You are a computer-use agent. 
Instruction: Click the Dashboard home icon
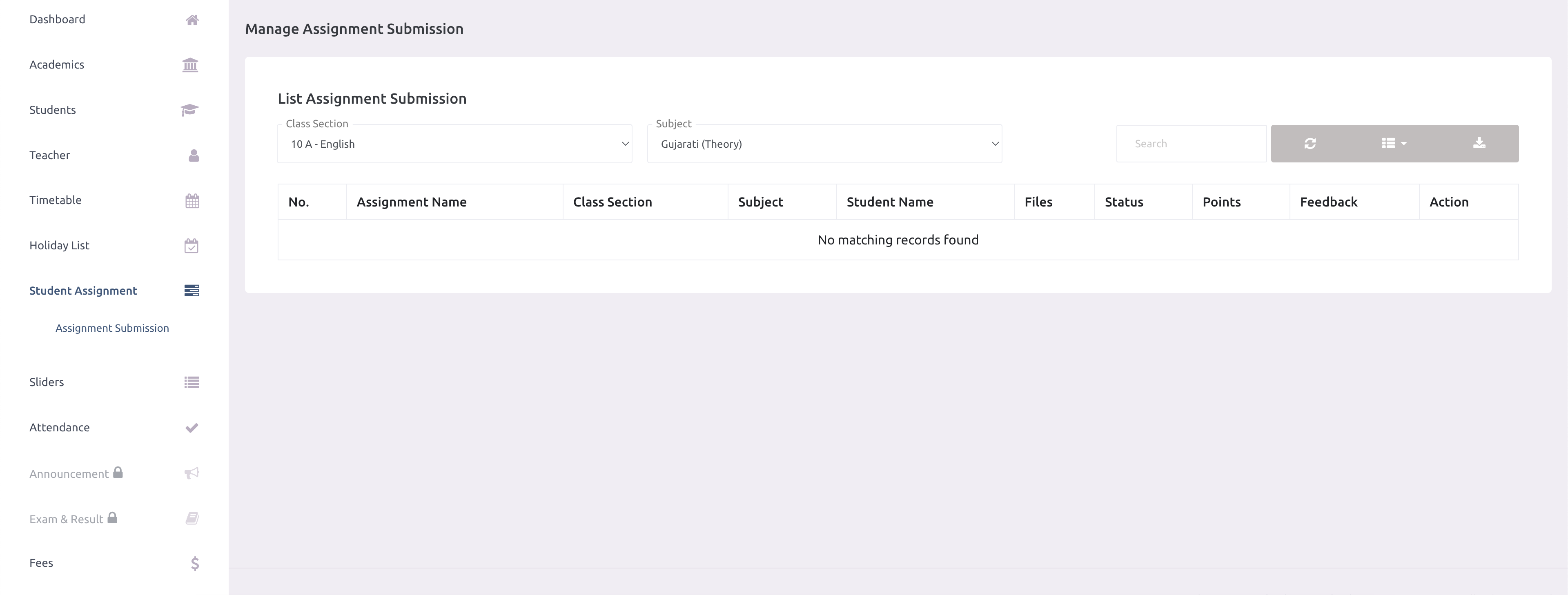192,20
